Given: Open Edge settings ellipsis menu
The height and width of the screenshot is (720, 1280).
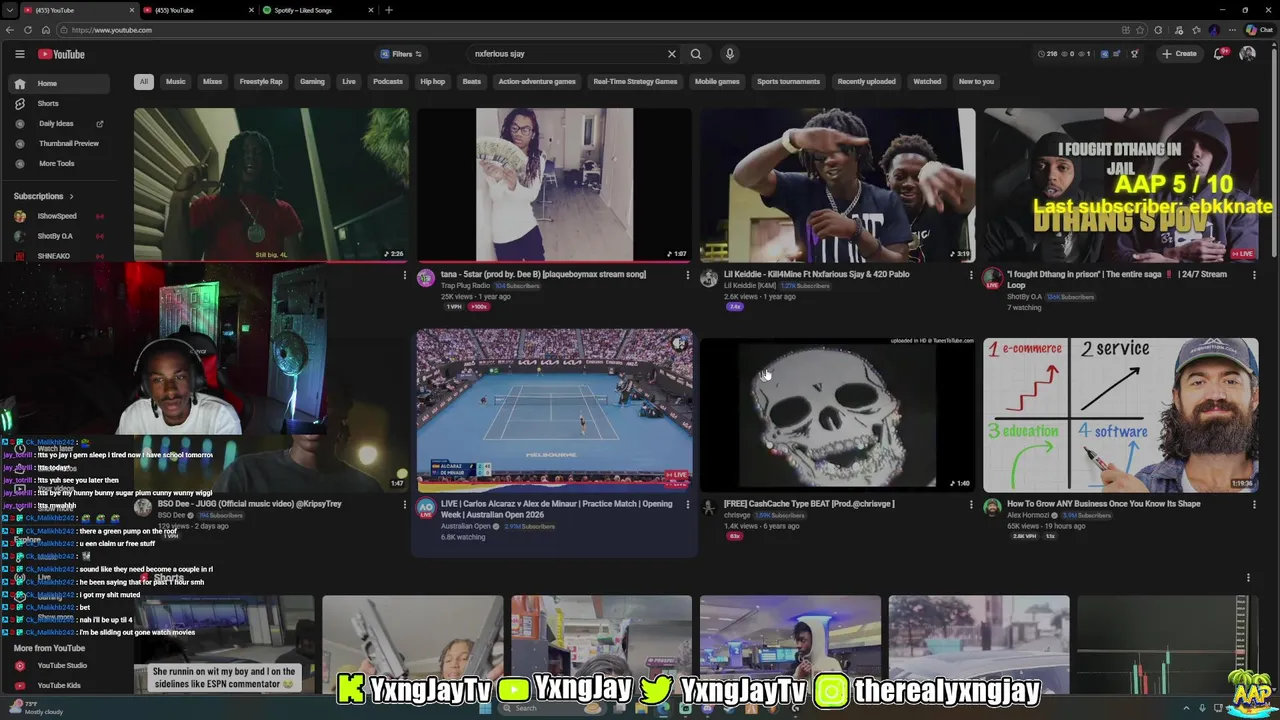Looking at the screenshot, I should [x=1232, y=30].
